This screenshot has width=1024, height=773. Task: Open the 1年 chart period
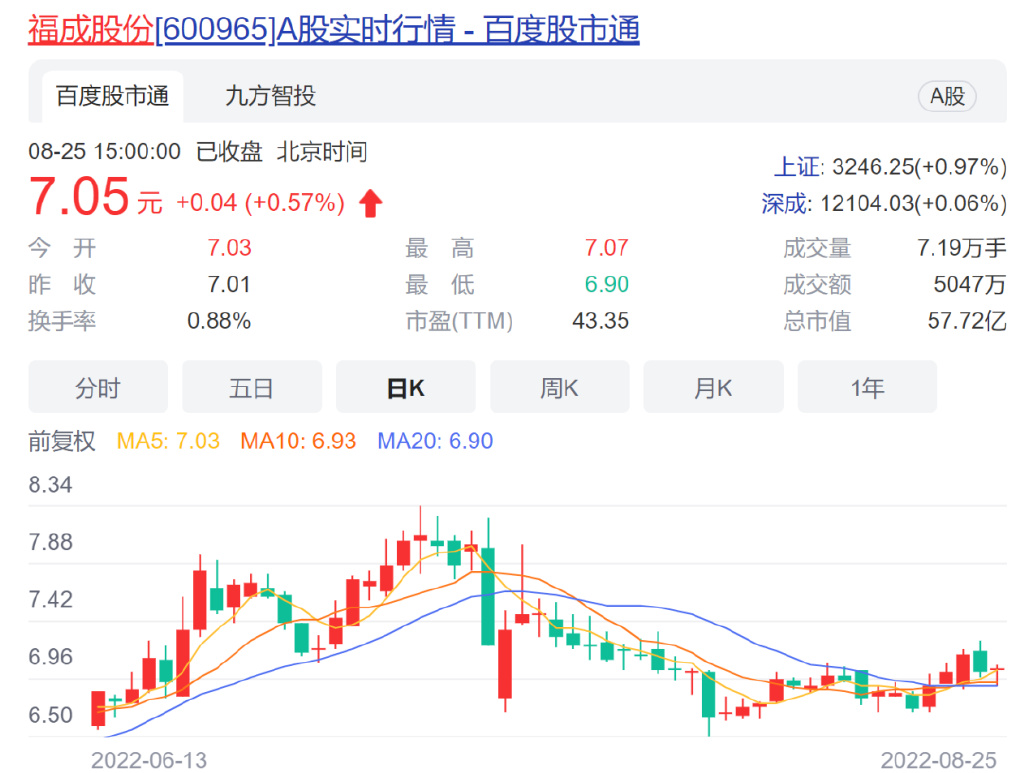coord(867,387)
